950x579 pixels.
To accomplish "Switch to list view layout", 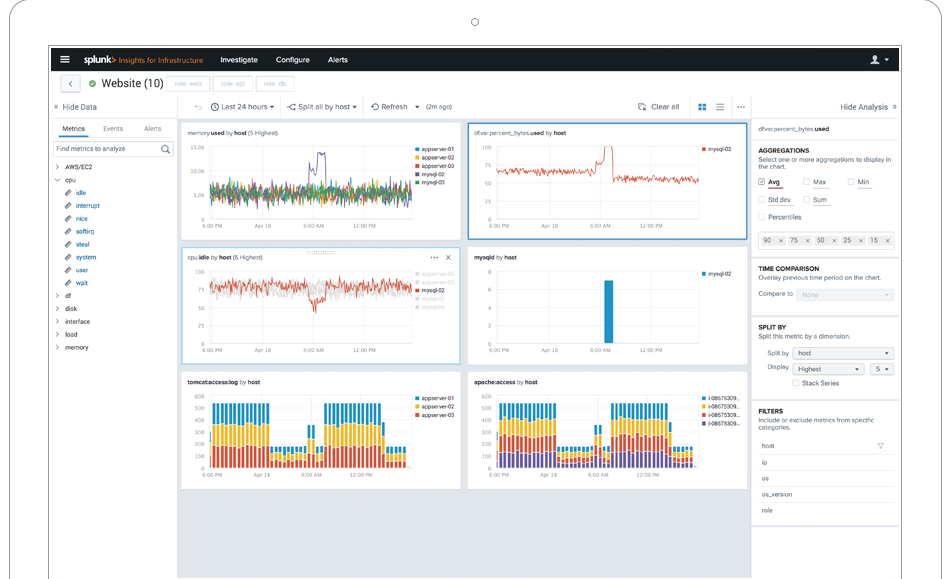I will [720, 107].
